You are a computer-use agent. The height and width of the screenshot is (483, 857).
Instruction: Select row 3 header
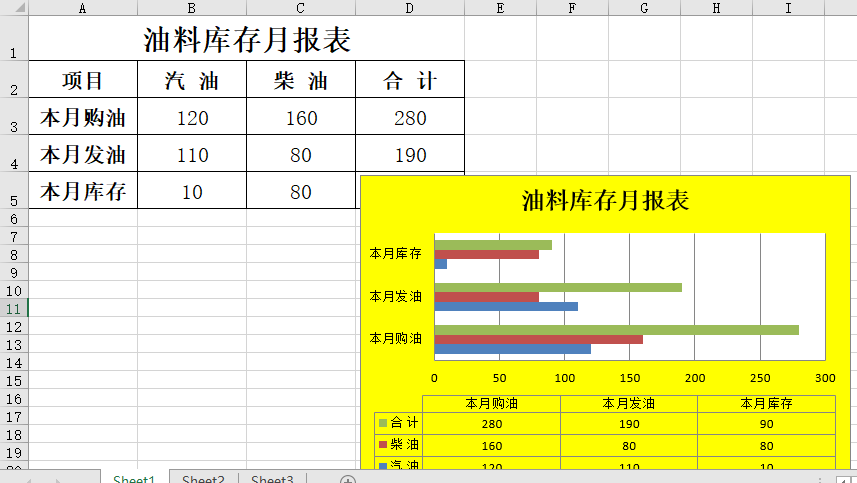click(14, 116)
